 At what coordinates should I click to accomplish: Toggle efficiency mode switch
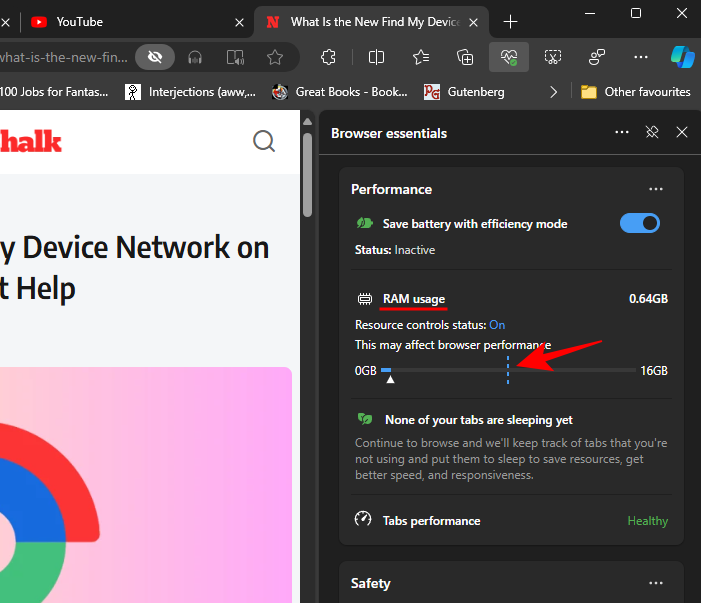click(x=640, y=223)
